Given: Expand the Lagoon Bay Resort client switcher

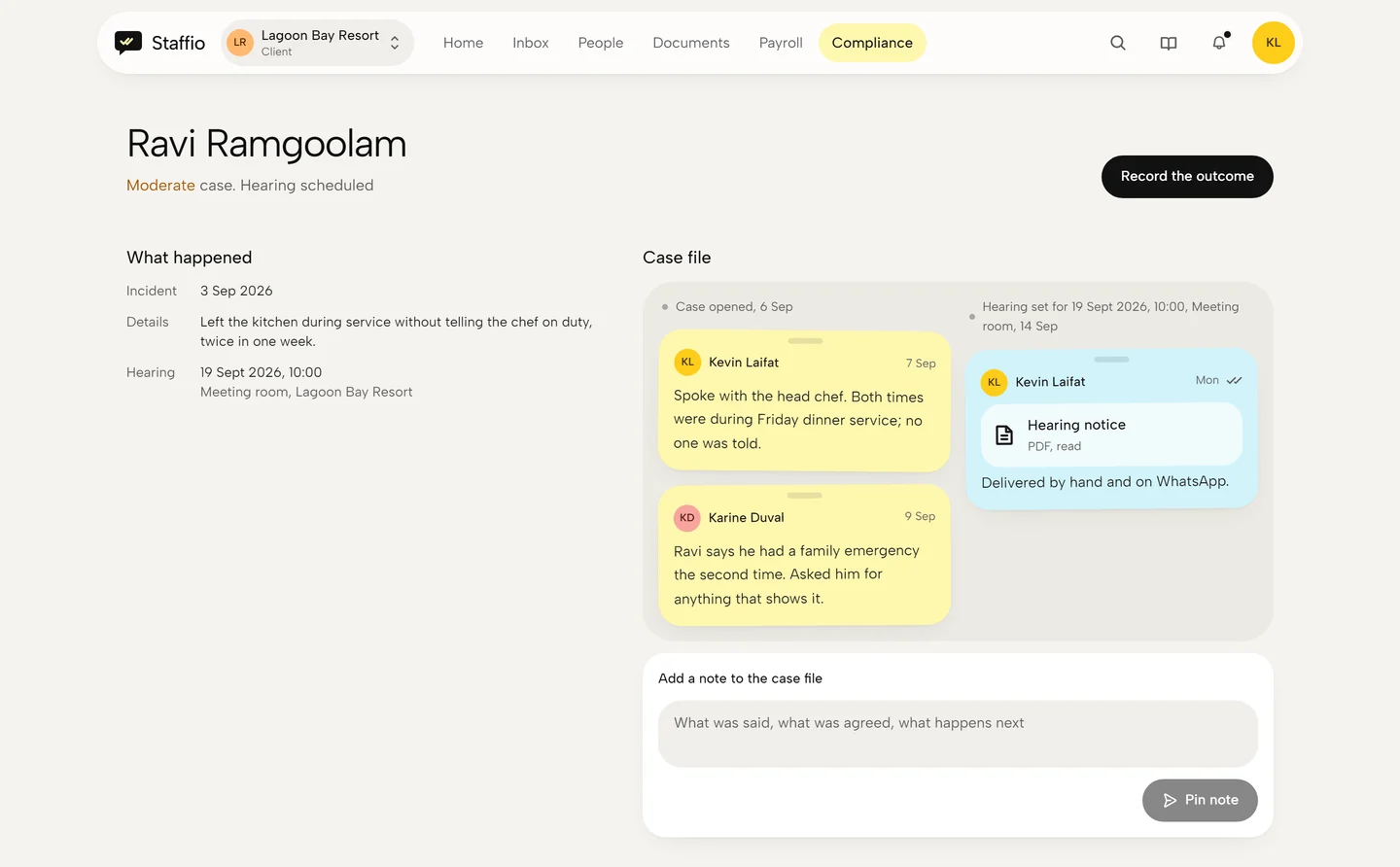Looking at the screenshot, I should pos(318,43).
